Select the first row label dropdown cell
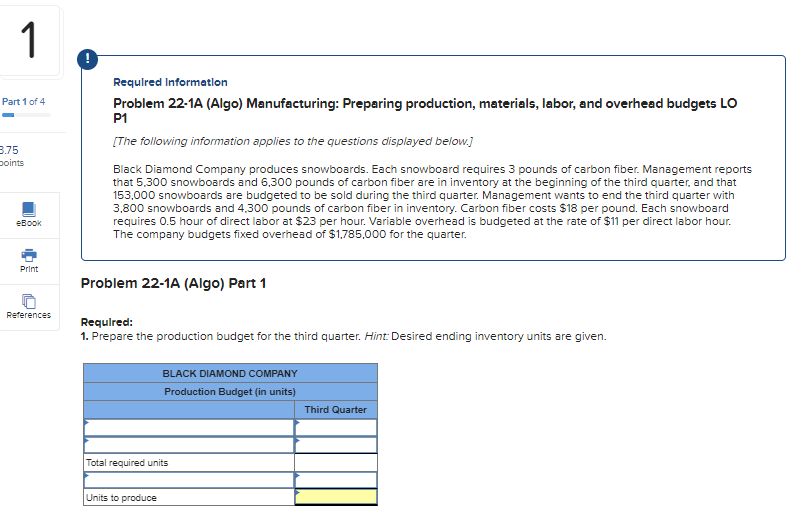 189,428
